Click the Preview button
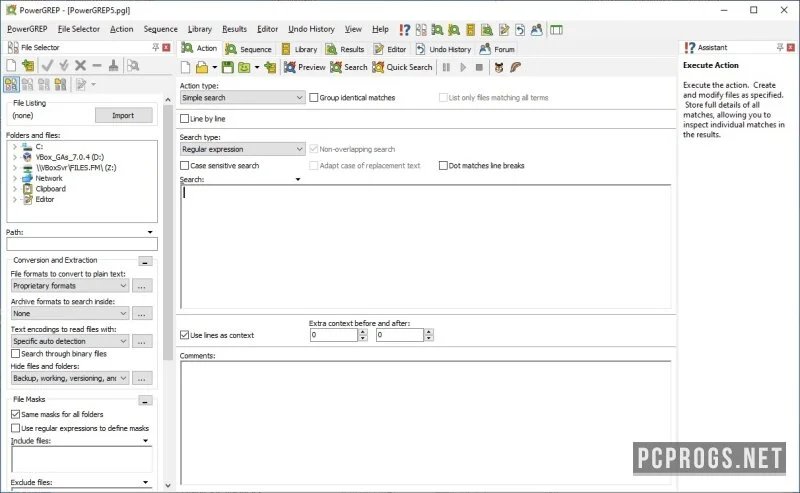Screen dimensions: 800x493 (x=305, y=67)
